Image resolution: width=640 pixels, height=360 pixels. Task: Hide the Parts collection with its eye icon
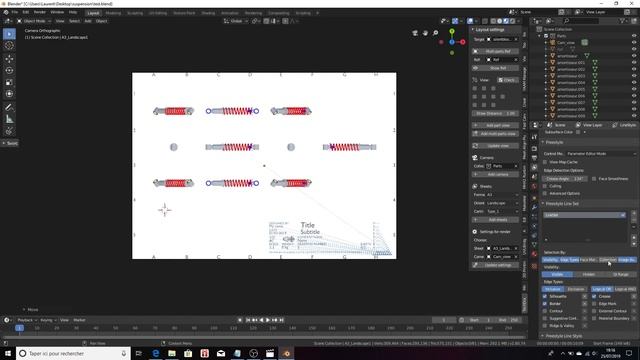coord(634,36)
